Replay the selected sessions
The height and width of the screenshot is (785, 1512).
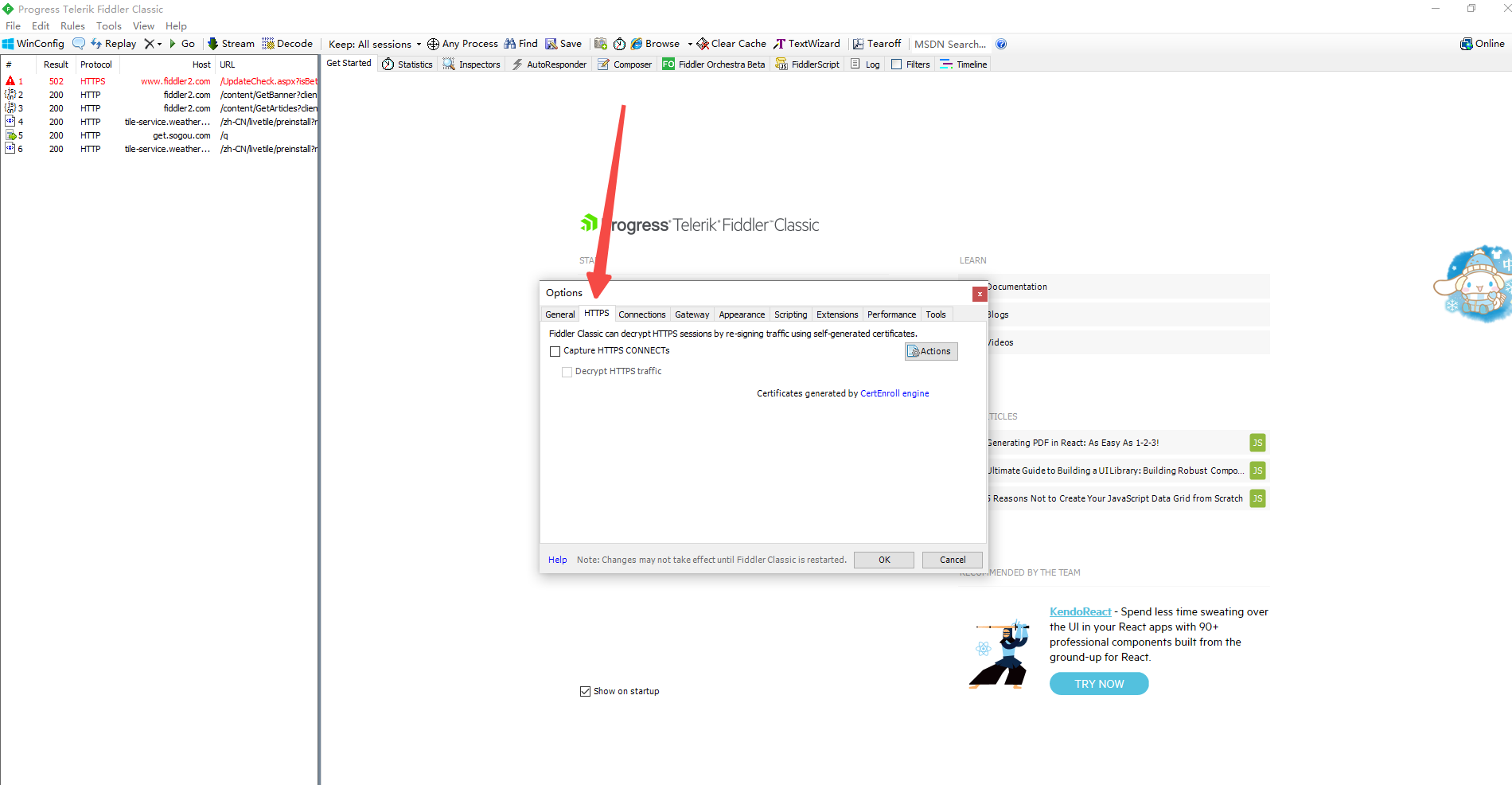[113, 44]
